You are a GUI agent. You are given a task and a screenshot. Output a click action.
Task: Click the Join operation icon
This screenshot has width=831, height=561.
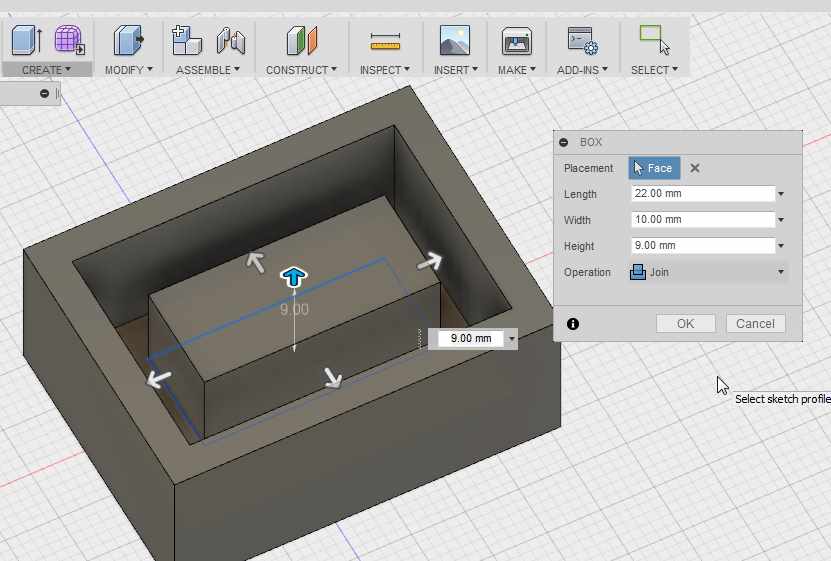click(638, 272)
